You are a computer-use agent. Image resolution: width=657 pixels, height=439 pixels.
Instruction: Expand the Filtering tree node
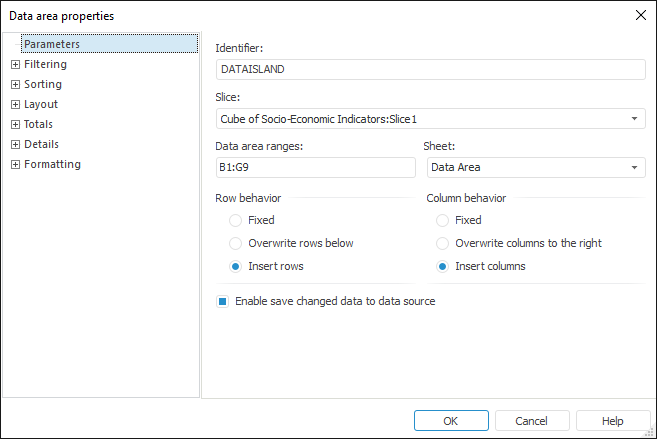(15, 65)
